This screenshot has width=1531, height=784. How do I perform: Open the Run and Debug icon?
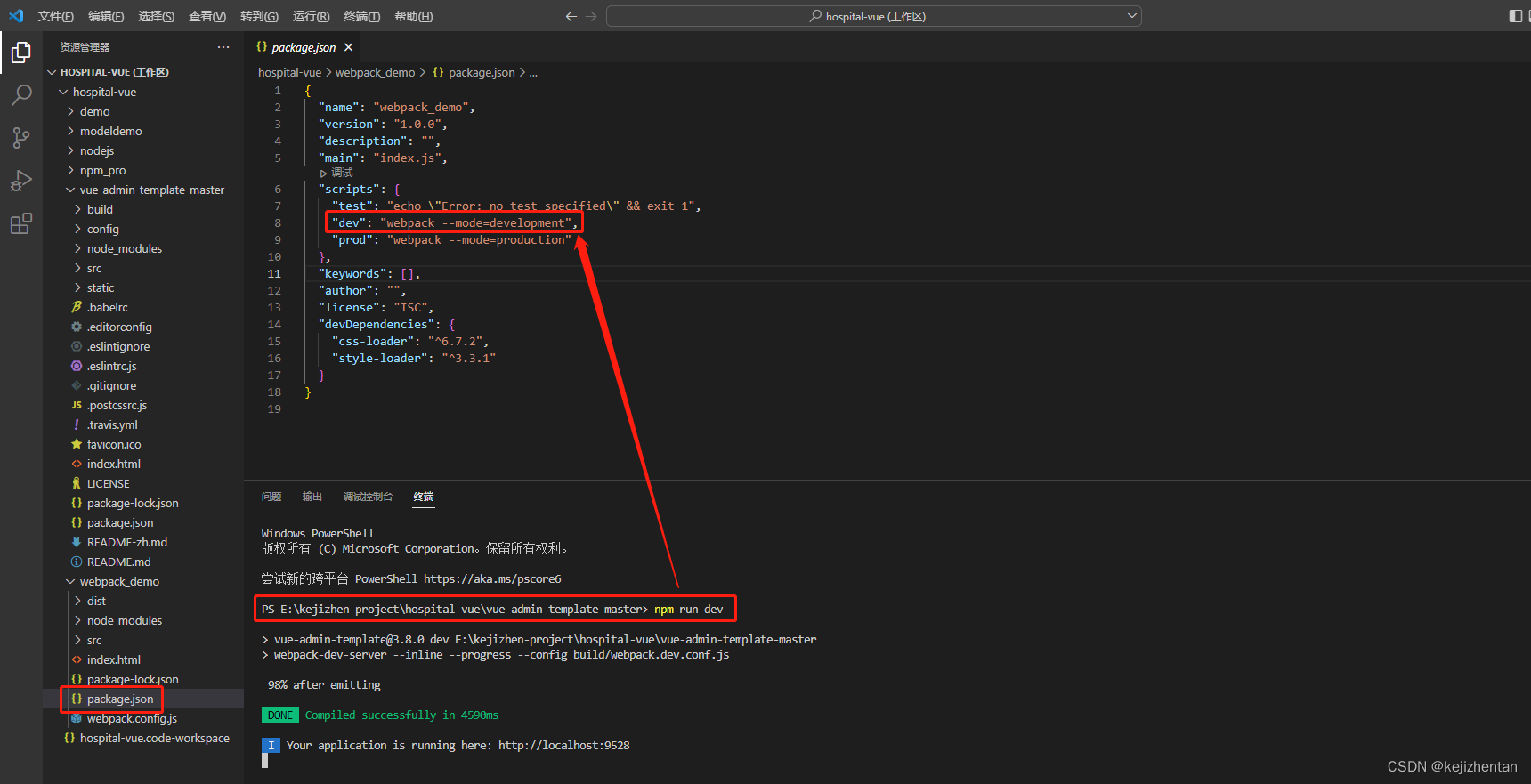coord(21,181)
